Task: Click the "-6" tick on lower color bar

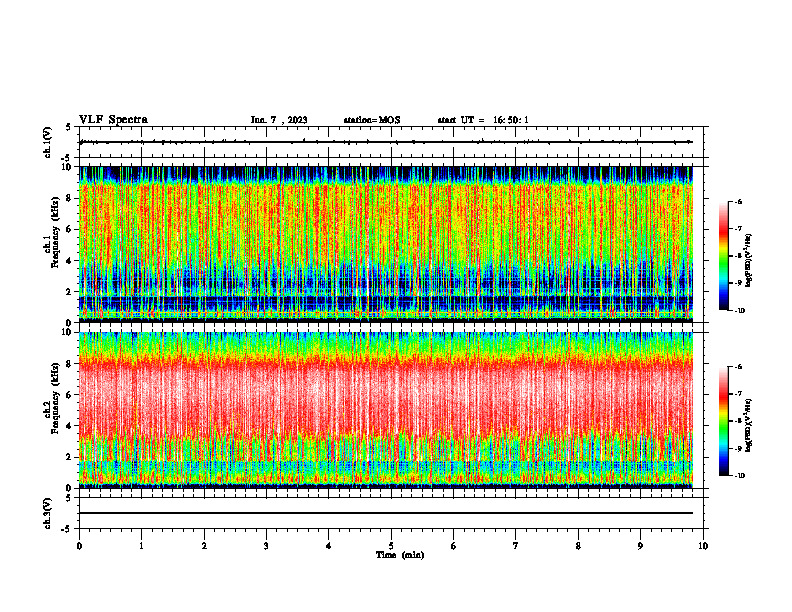Action: click(x=738, y=367)
